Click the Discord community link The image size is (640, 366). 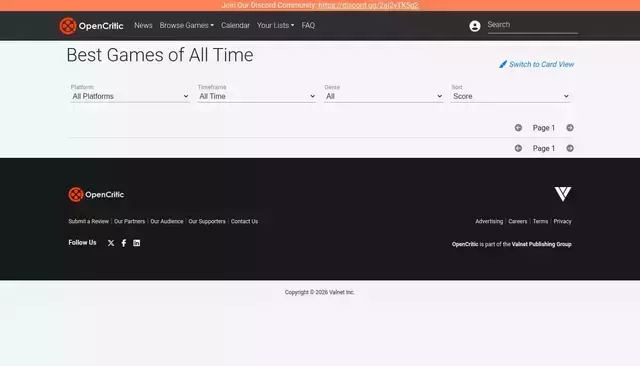click(368, 5)
